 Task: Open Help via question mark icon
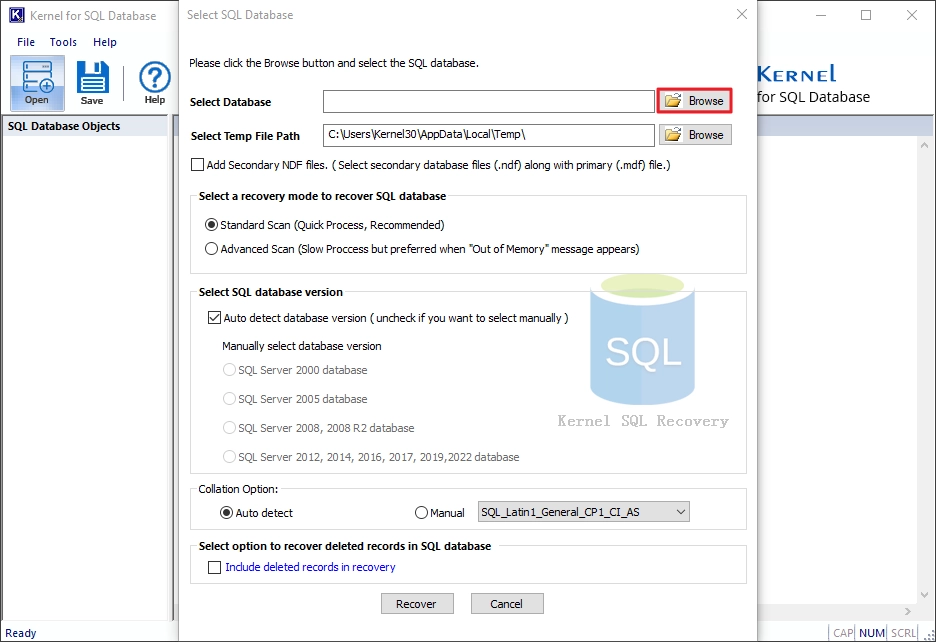(155, 83)
